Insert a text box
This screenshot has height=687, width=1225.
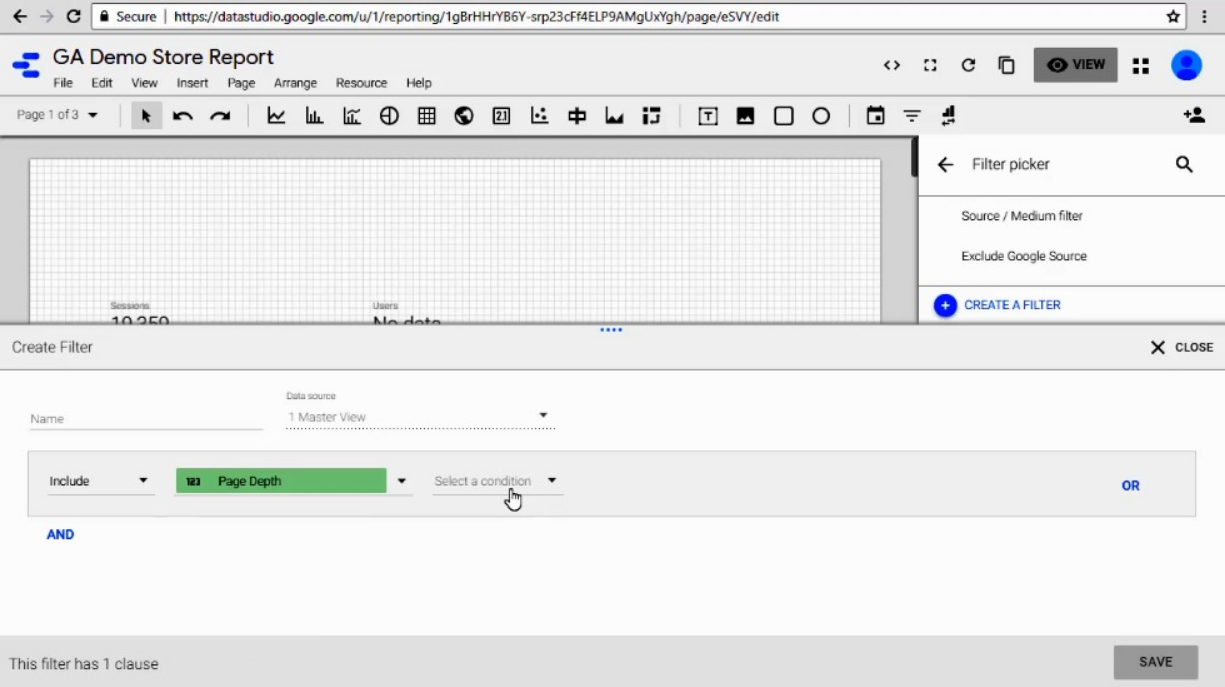point(707,115)
